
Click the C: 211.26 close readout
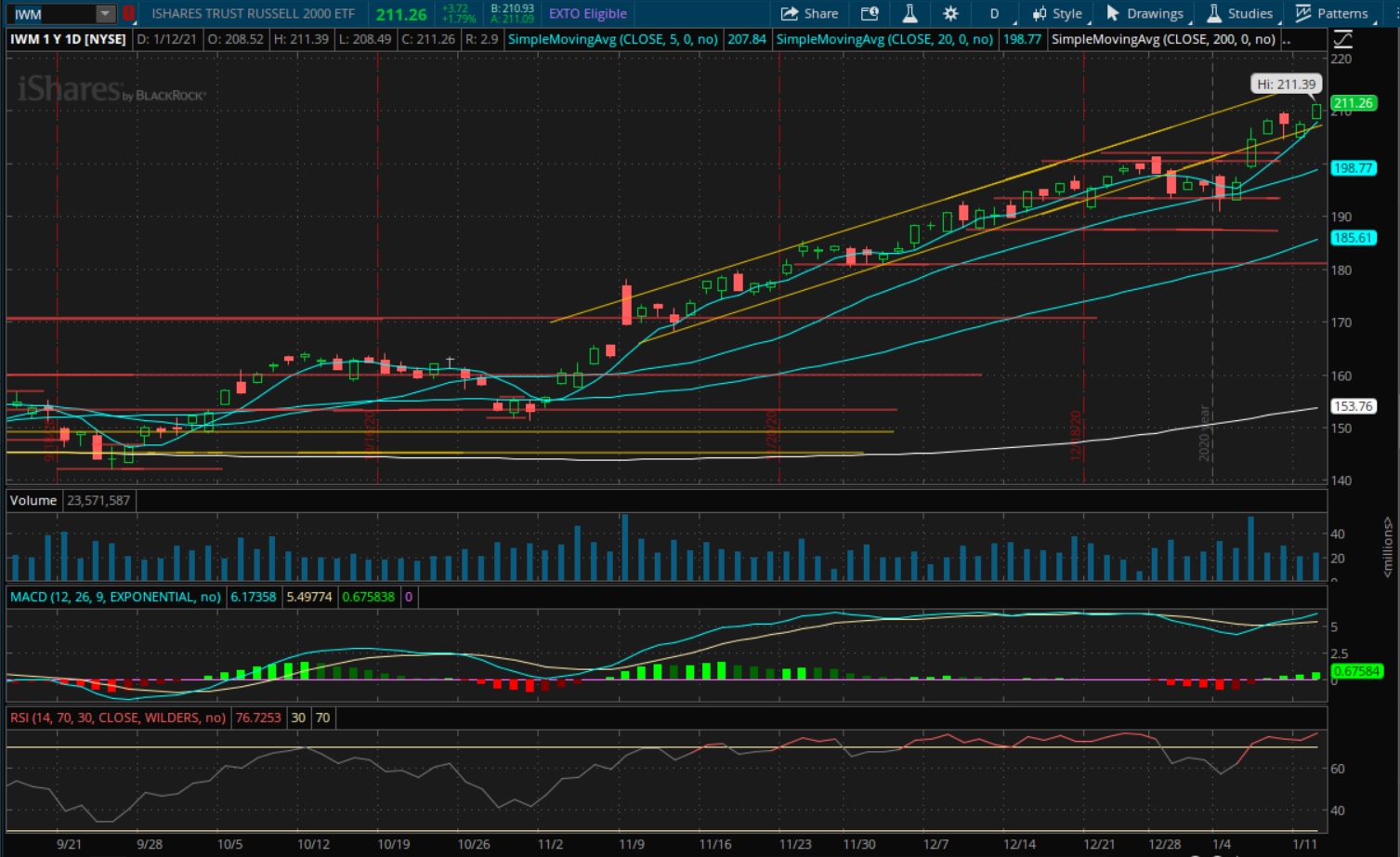[428, 39]
